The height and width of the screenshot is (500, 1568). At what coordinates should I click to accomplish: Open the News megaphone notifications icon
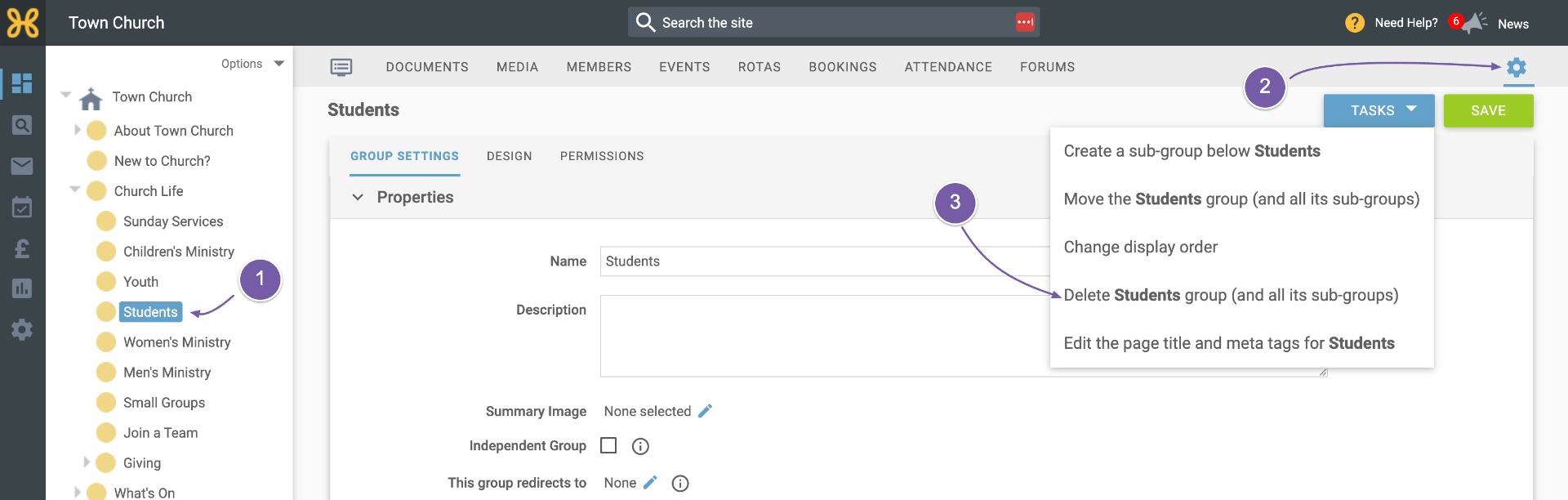pos(1473,23)
